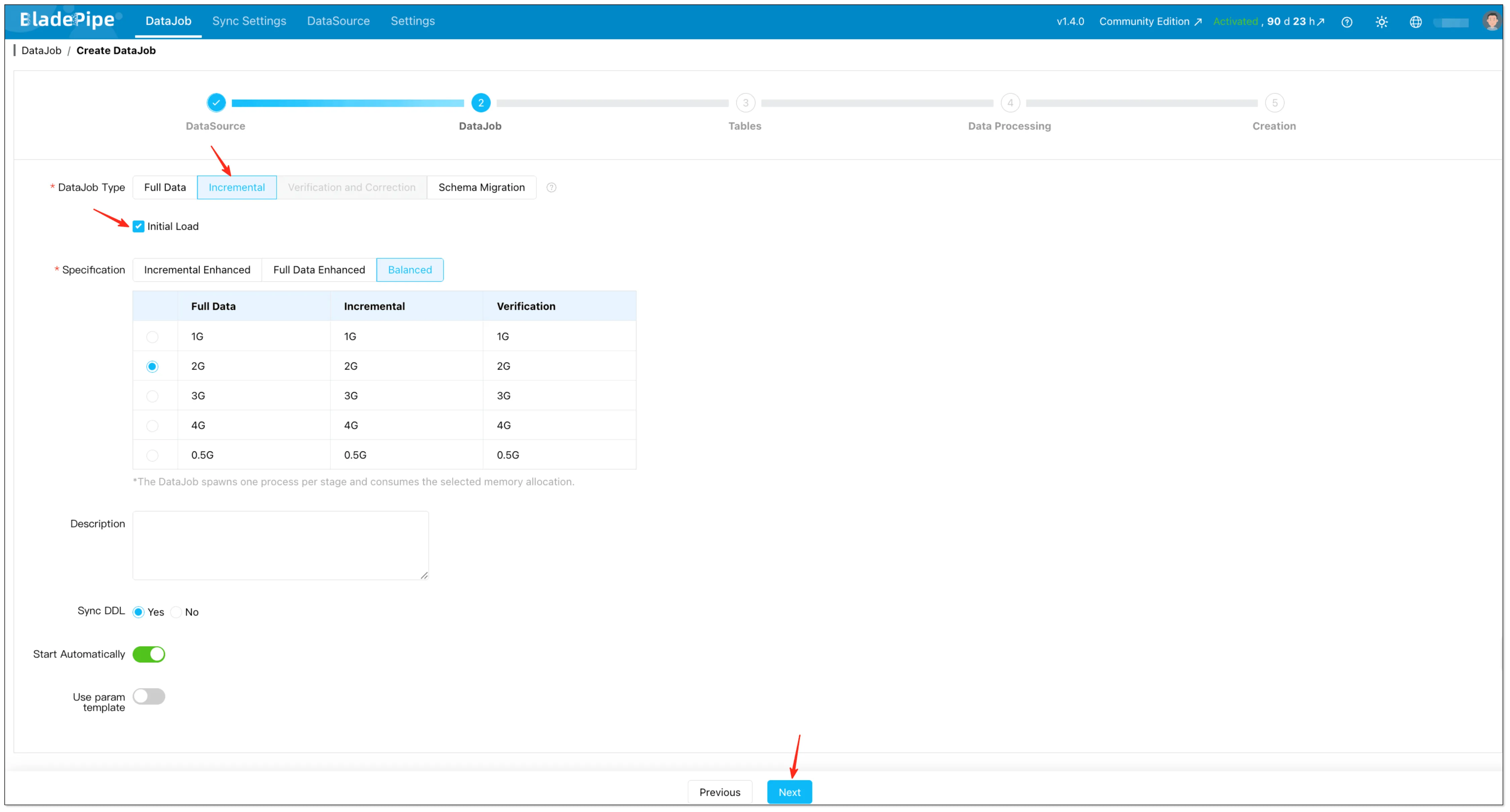
Task: Click the Next button
Action: tap(789, 792)
